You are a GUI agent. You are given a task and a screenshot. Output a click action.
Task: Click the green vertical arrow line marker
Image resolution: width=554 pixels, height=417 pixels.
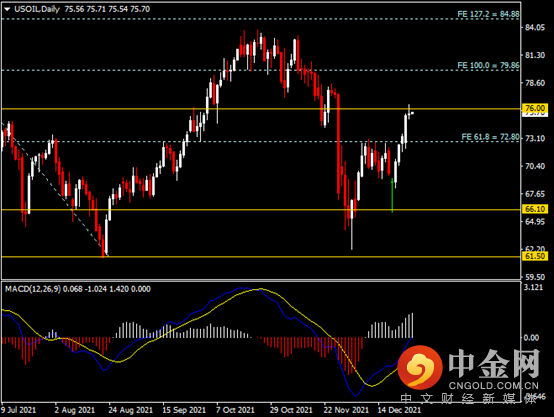(392, 195)
